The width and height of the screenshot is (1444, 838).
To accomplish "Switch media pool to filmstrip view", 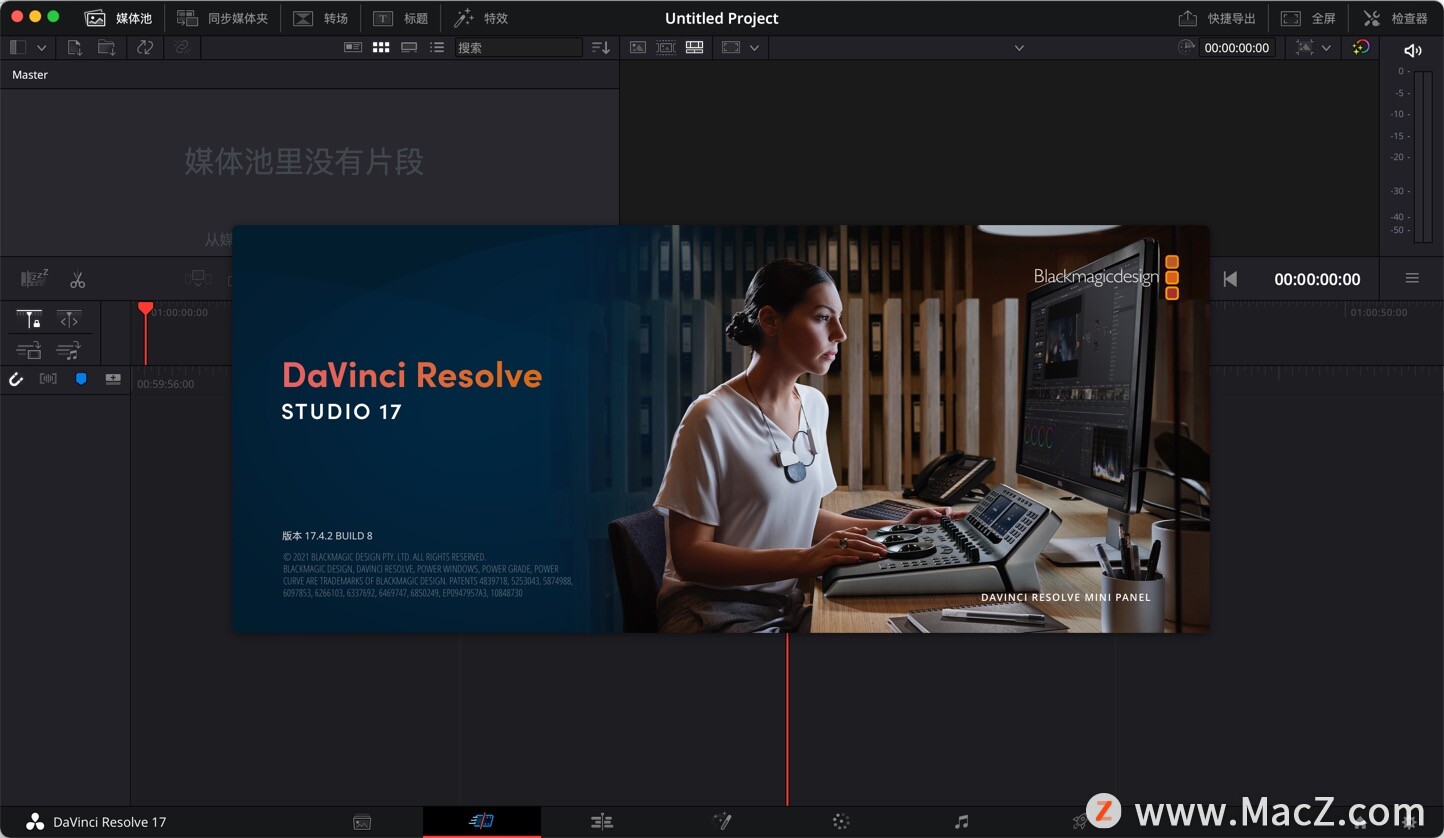I will click(x=409, y=47).
